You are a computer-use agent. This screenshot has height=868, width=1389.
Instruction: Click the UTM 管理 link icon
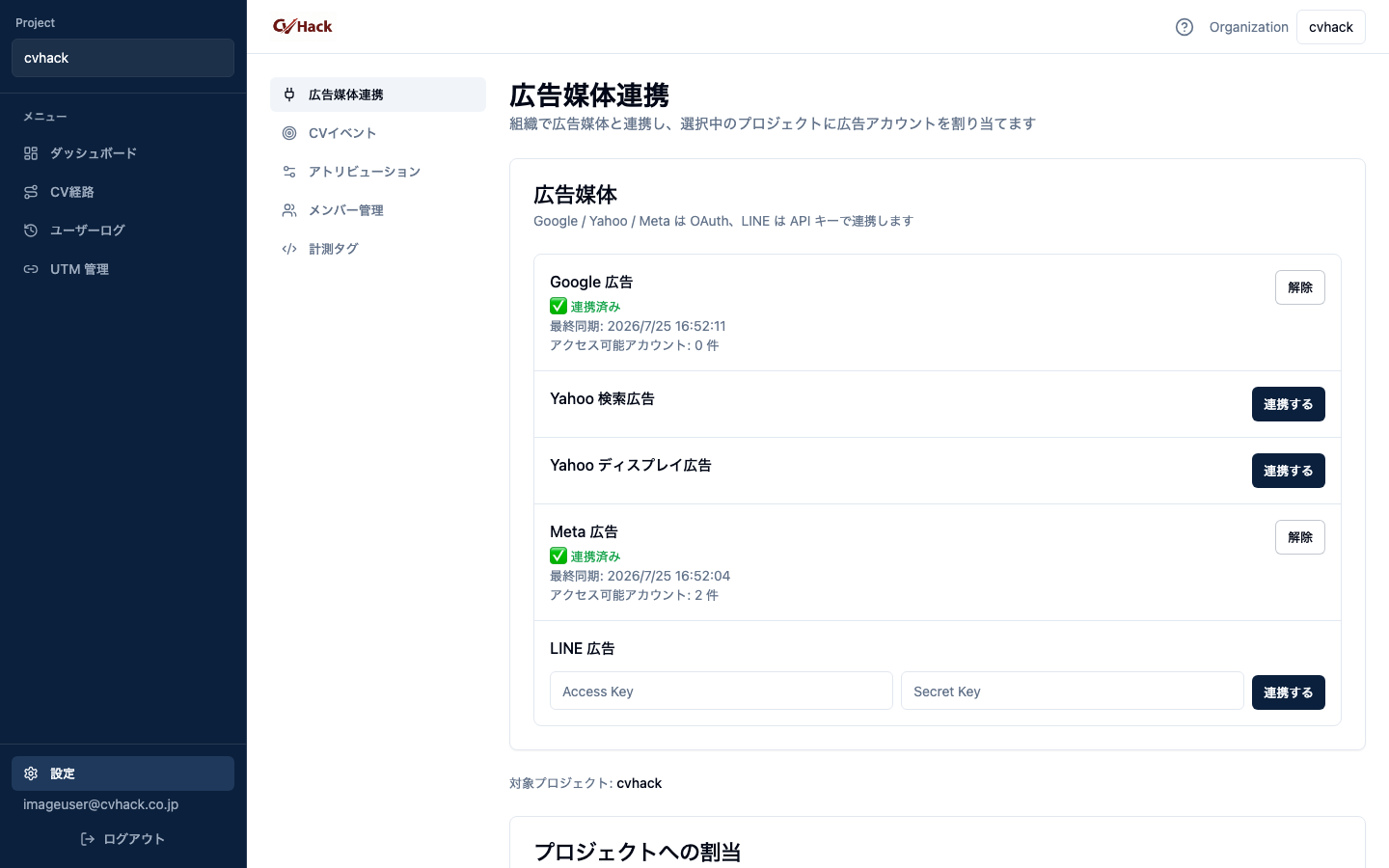(x=31, y=269)
